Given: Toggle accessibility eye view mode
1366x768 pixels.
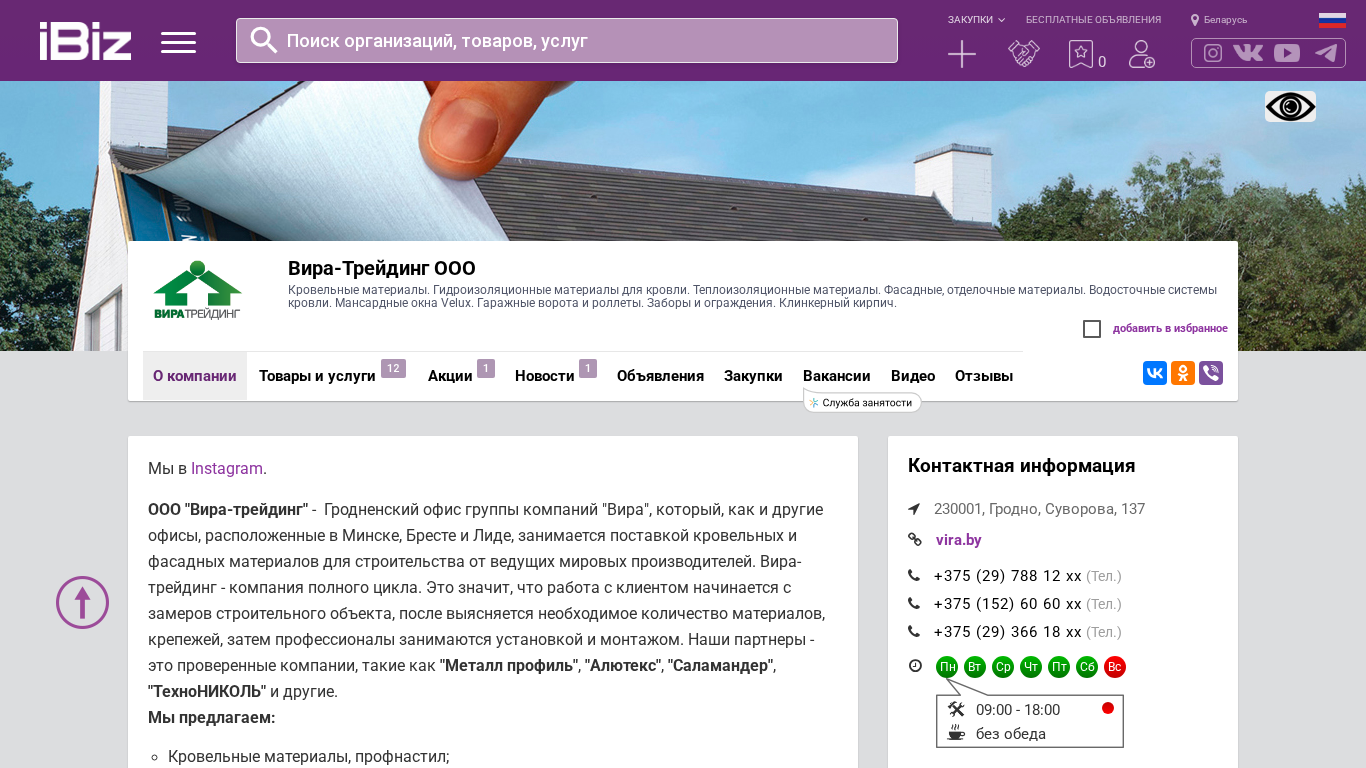Looking at the screenshot, I should tap(1290, 107).
